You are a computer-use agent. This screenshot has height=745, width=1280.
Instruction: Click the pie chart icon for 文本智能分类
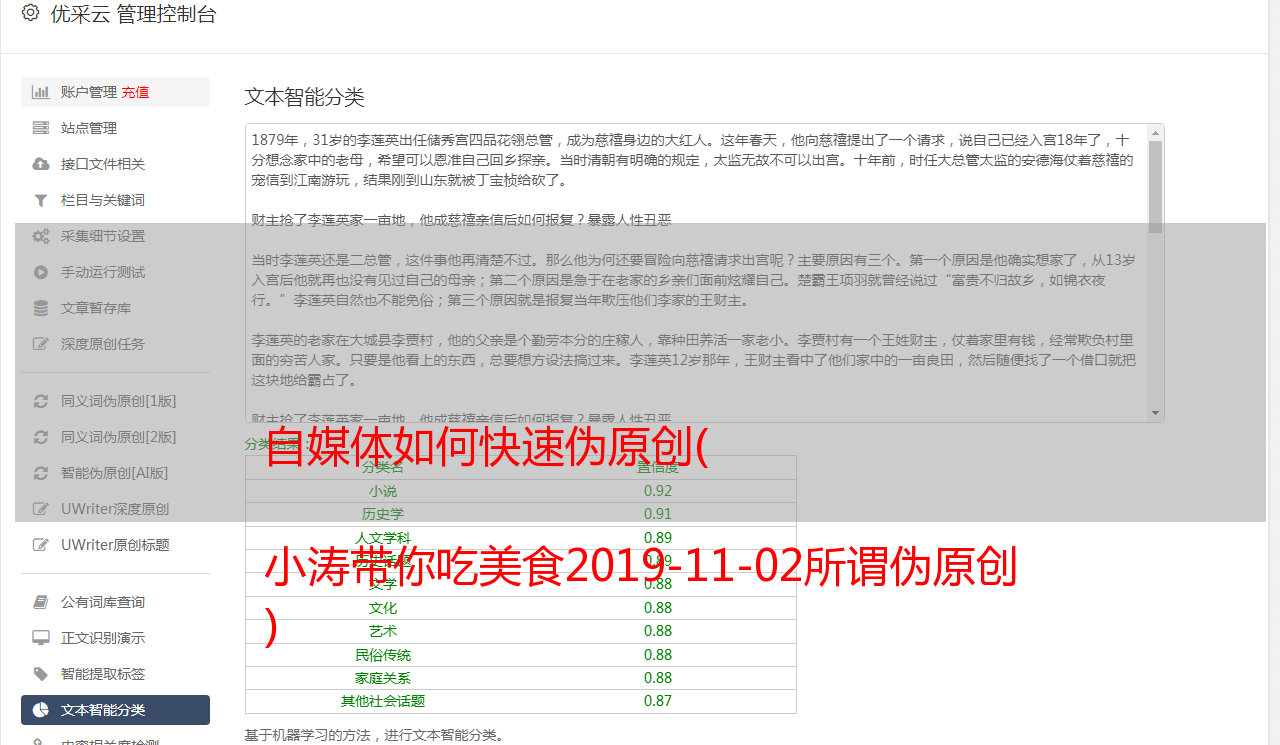[41, 710]
